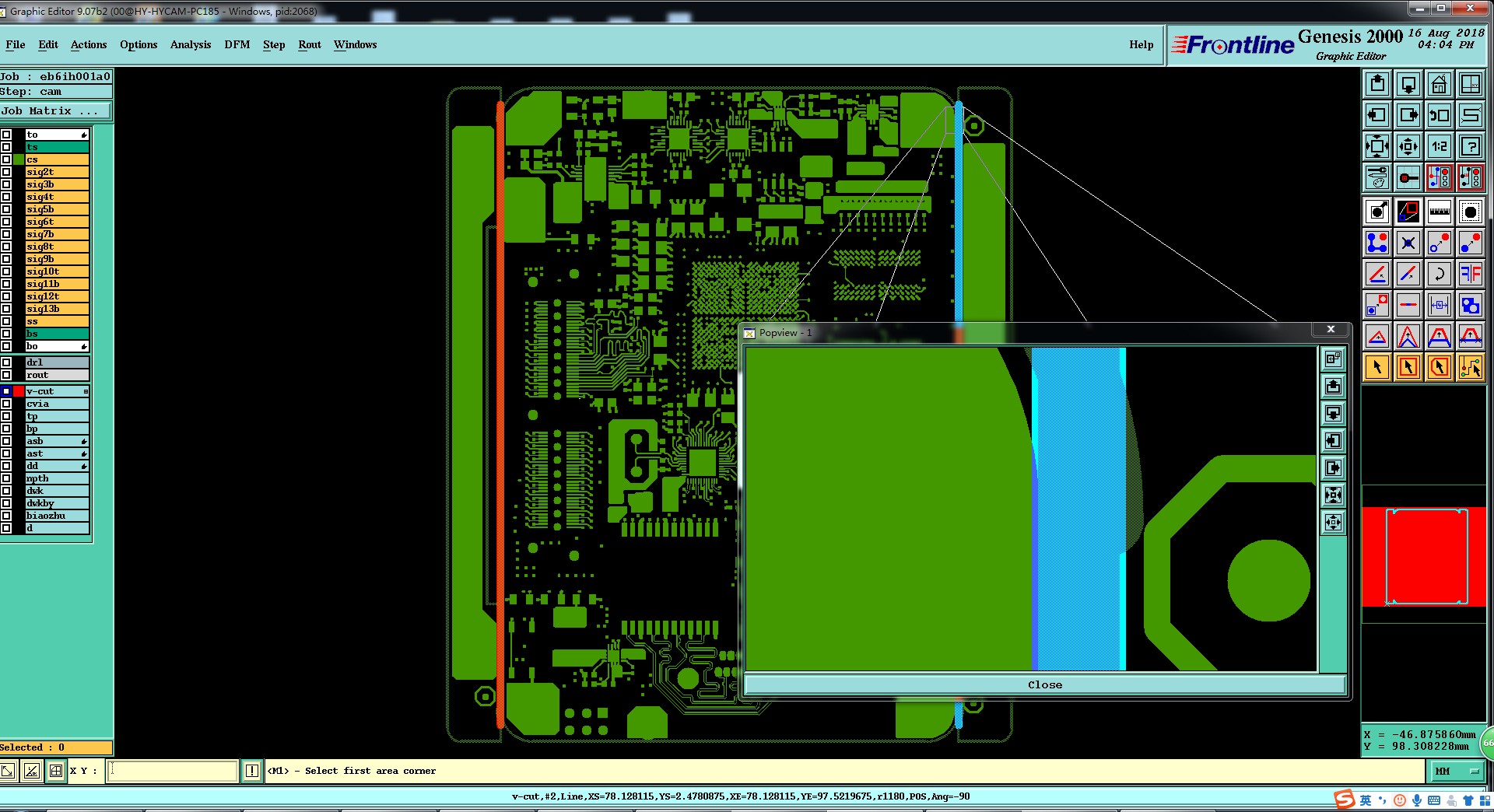Open the Job Matrix button
Screen dimensions: 1494x812
56,111
